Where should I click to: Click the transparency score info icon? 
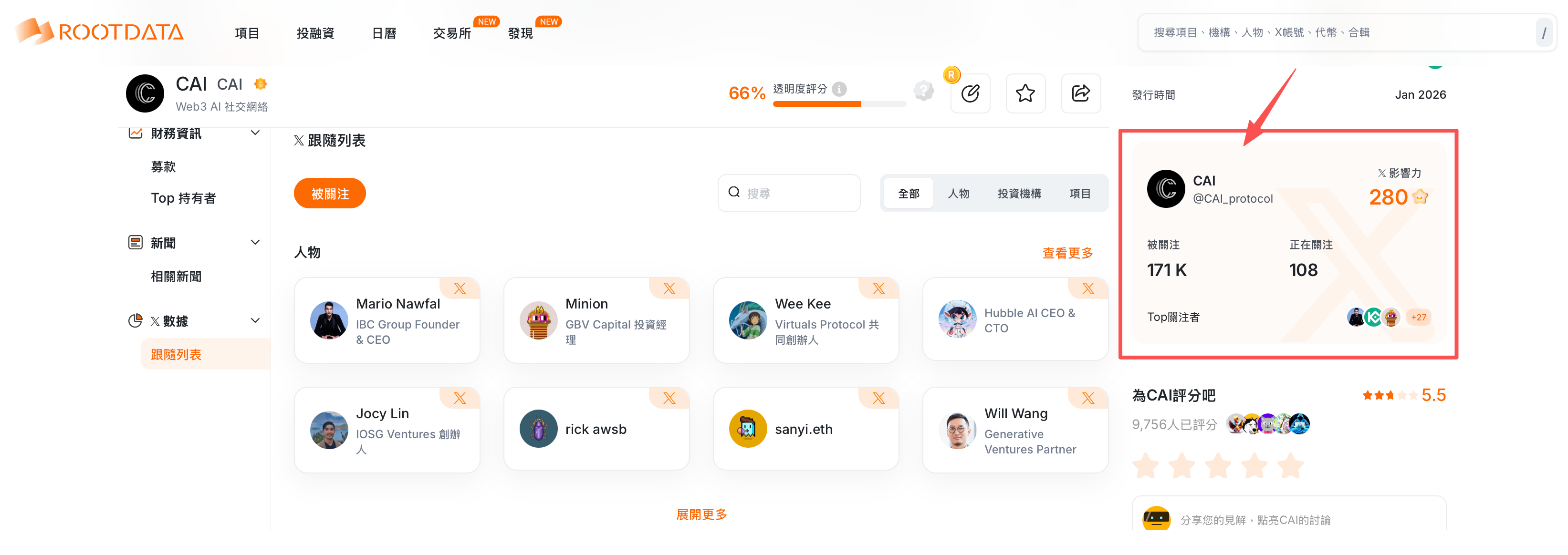click(839, 90)
